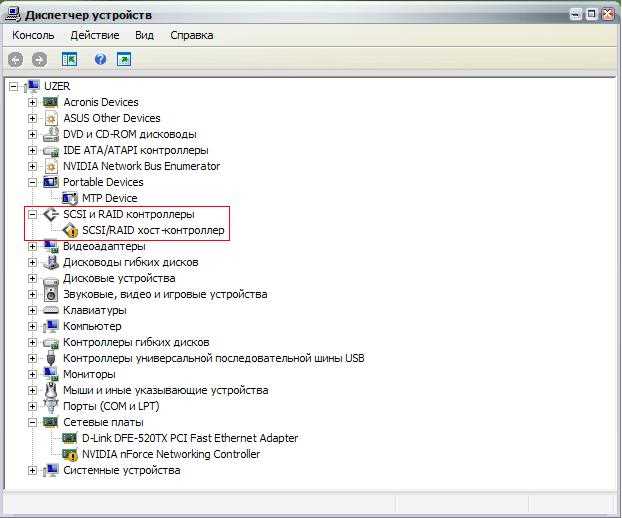The image size is (622, 518).
Task: Click the ASUS Other Devices icon
Action: point(51,118)
